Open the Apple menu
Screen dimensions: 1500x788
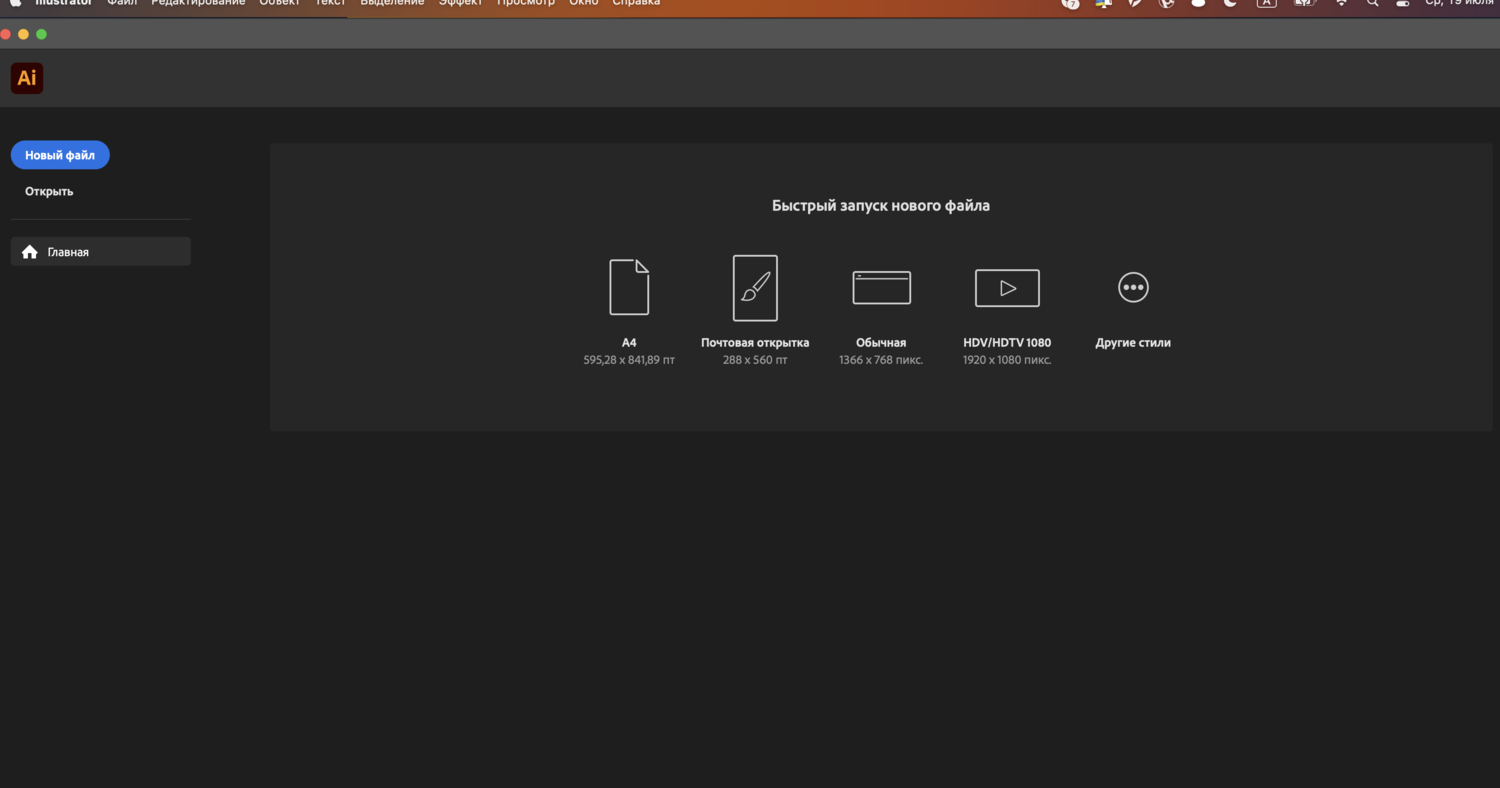tap(15, 3)
